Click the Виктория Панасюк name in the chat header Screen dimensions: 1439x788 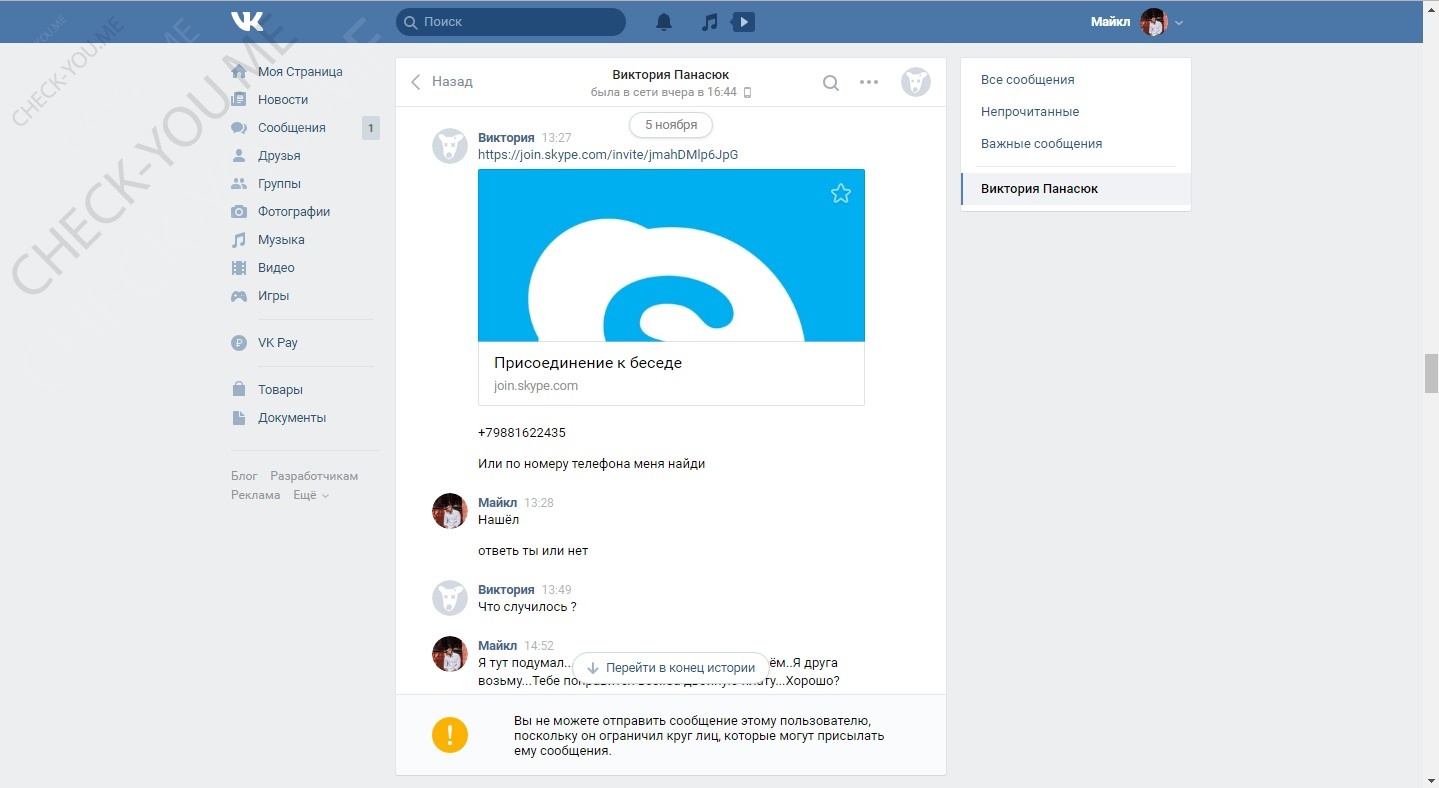pyautogui.click(x=670, y=75)
